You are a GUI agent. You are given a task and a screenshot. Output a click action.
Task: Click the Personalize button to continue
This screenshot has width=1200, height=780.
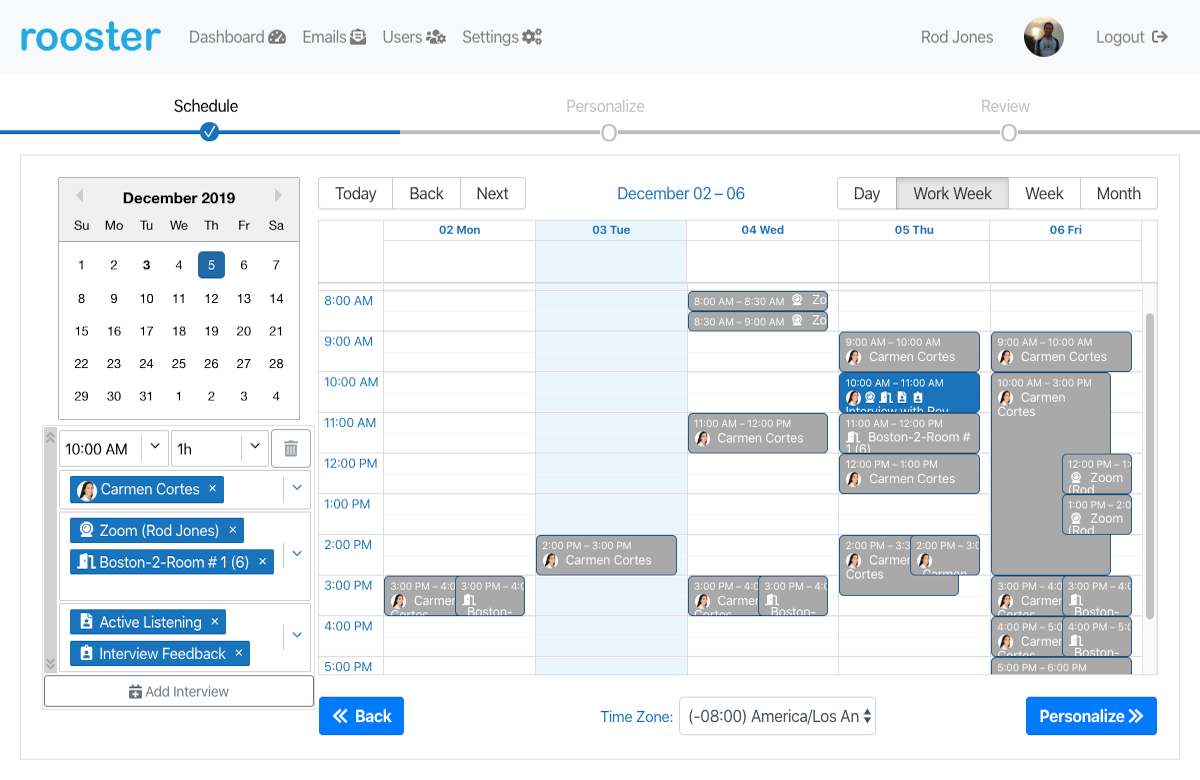click(1091, 716)
